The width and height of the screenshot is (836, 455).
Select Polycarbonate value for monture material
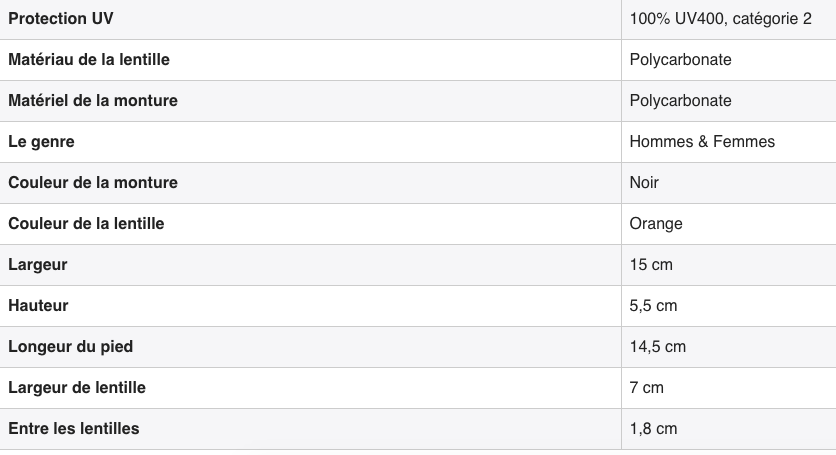(x=680, y=101)
